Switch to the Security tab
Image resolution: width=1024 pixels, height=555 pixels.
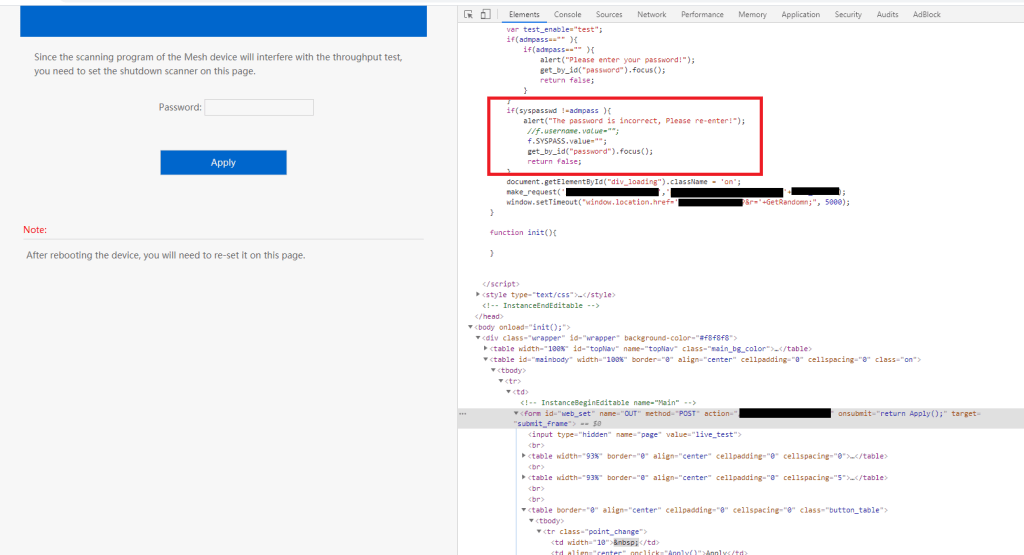[848, 15]
